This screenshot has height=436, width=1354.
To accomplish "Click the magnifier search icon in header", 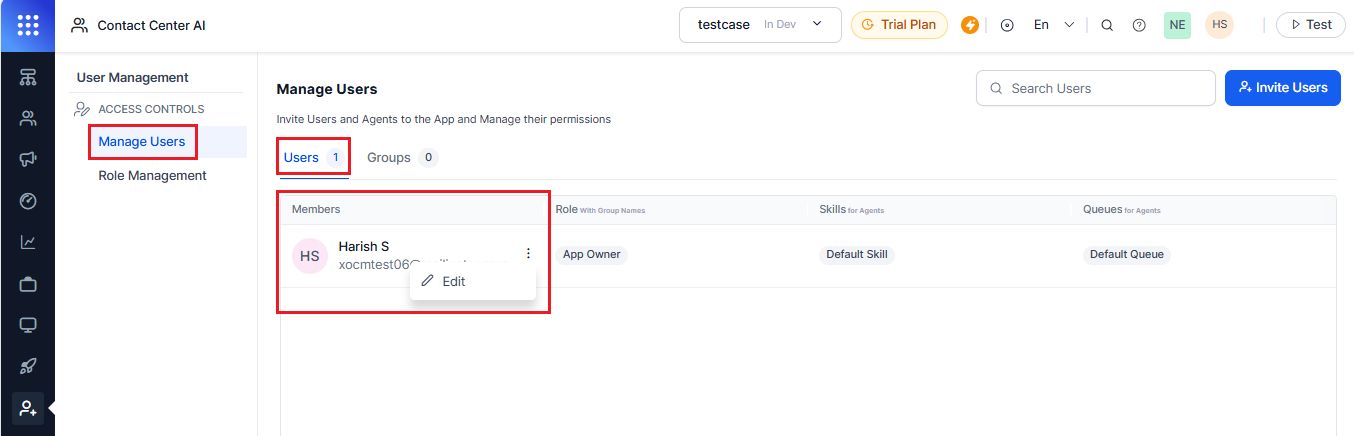I will [1107, 25].
